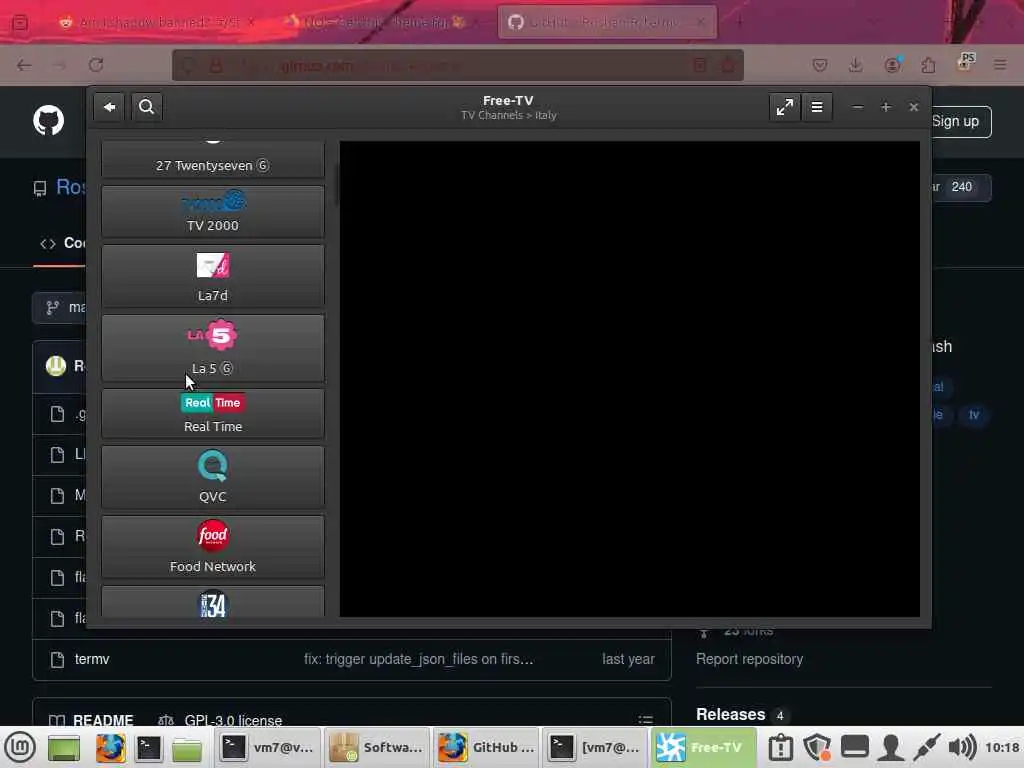
Task: Open the Free-TV hamburger menu
Action: tap(817, 107)
